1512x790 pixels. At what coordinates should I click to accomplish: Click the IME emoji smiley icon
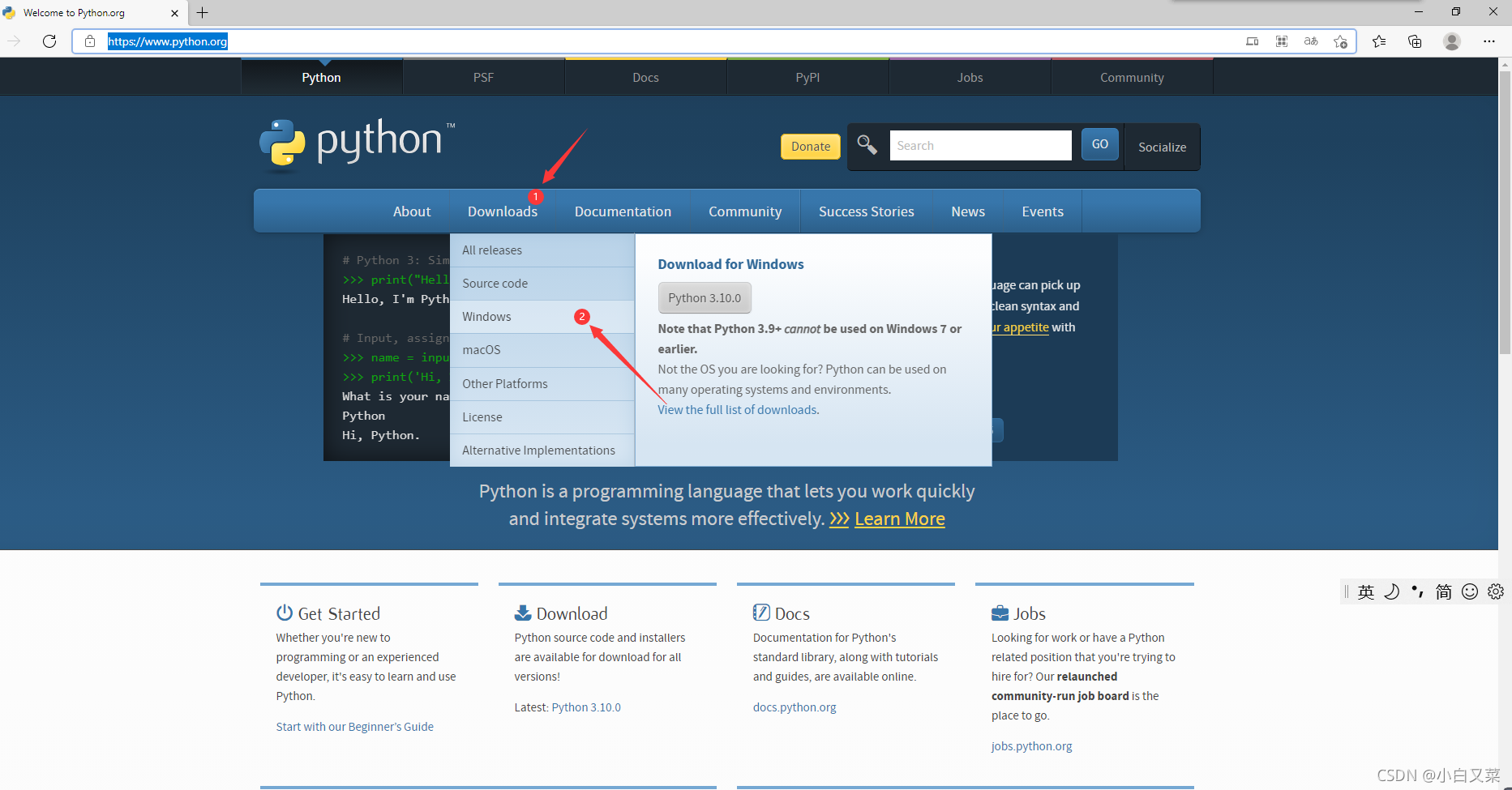pos(1470,592)
